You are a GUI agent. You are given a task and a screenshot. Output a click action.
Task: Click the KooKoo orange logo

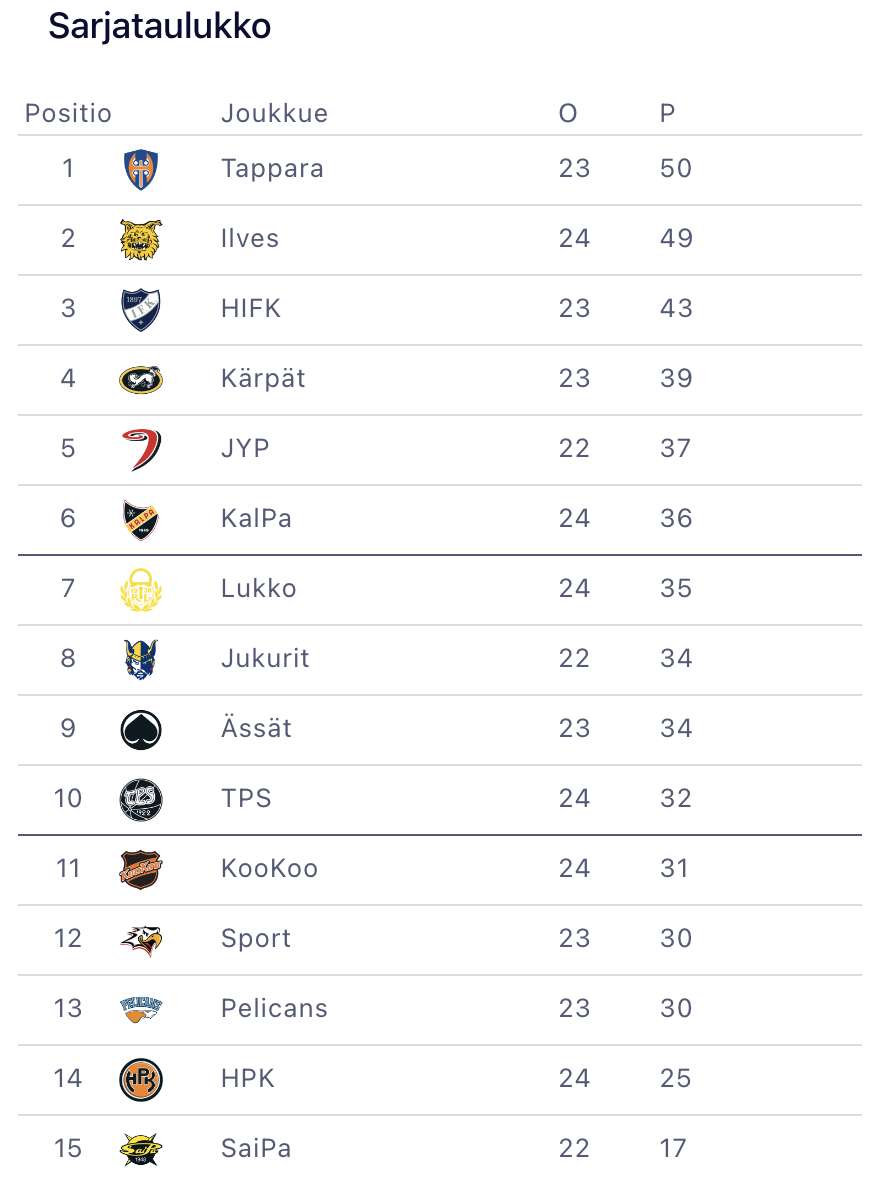tap(140, 869)
